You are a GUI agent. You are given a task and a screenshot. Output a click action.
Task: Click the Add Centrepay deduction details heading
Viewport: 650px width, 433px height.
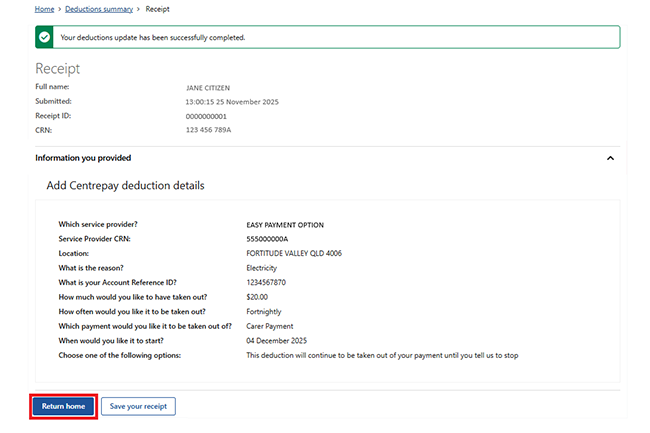[x=125, y=186]
